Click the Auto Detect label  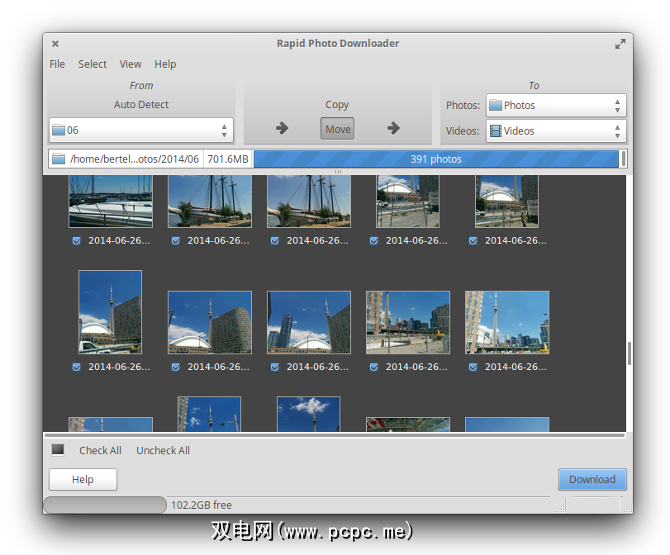(x=141, y=105)
